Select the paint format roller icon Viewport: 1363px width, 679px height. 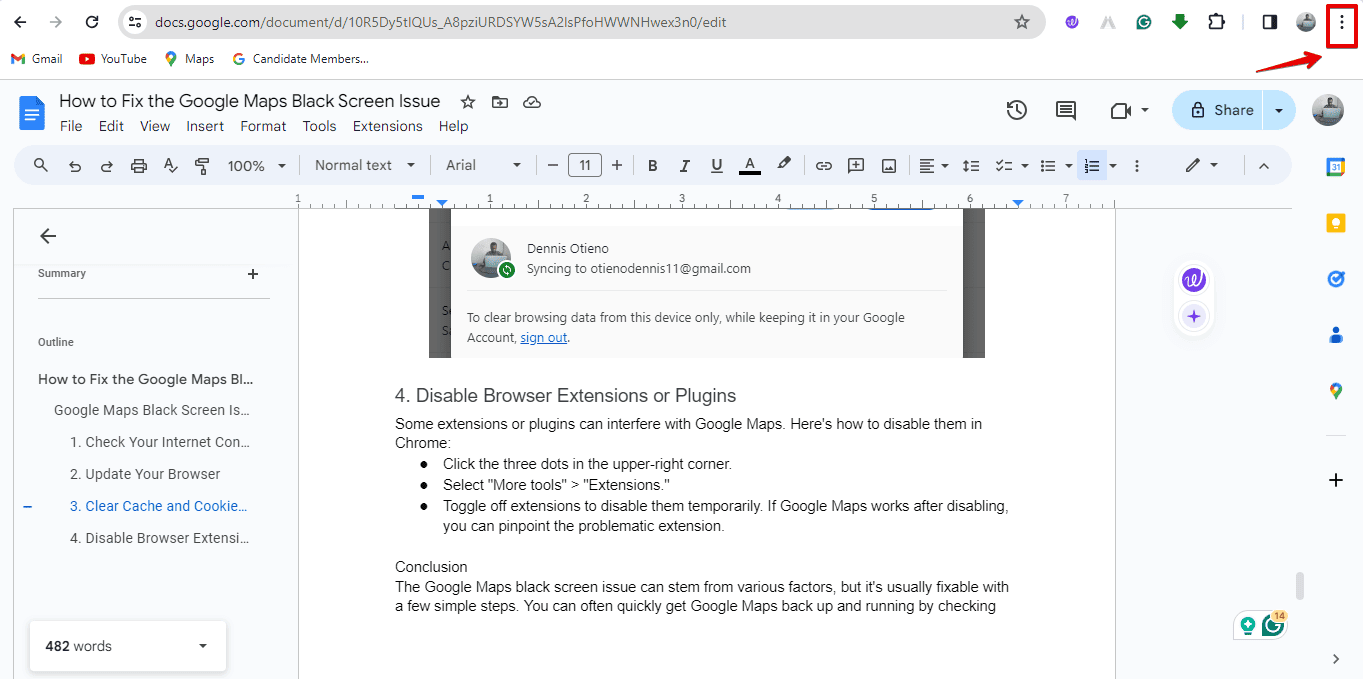coord(203,166)
